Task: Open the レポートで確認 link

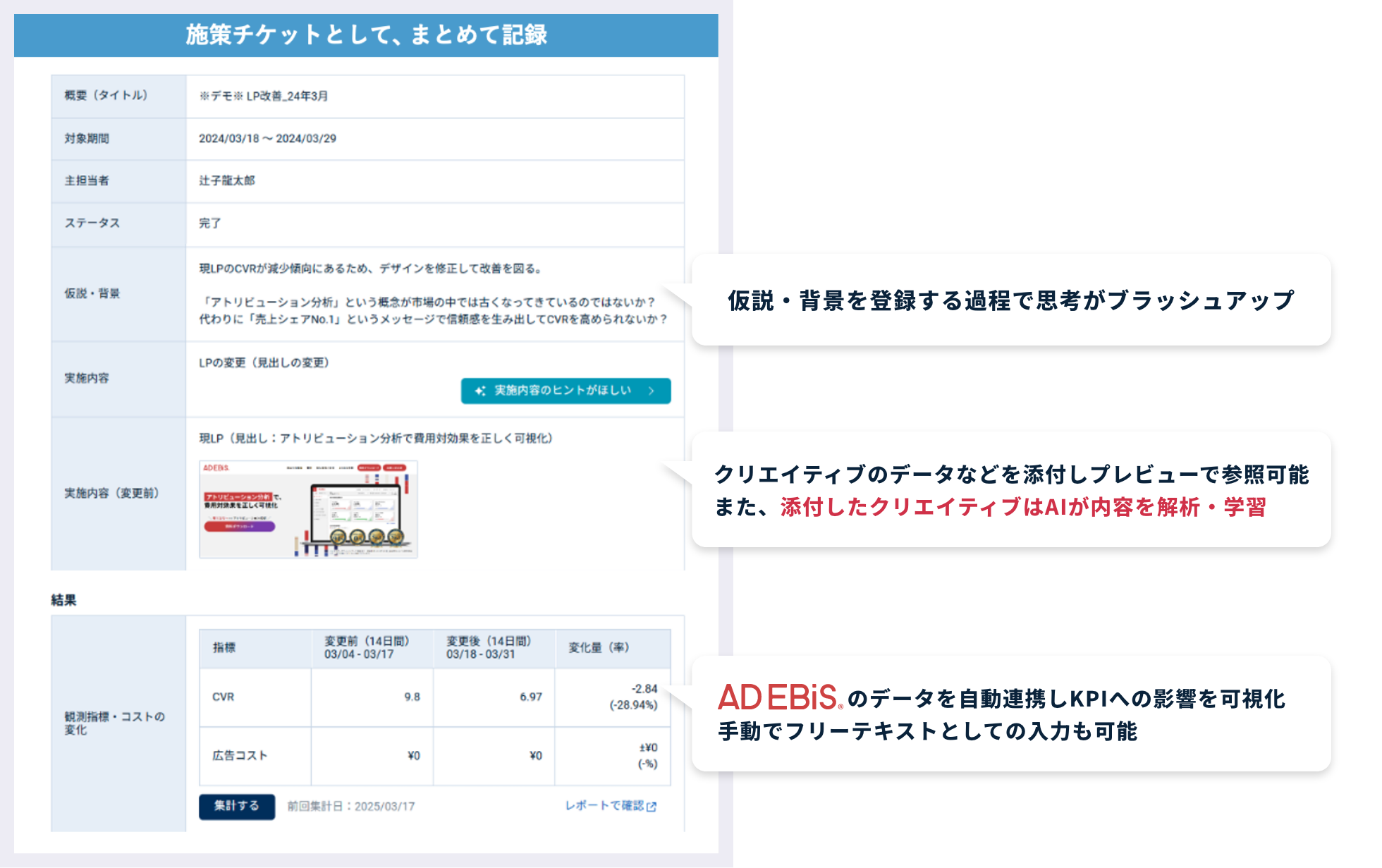Action: tap(604, 805)
